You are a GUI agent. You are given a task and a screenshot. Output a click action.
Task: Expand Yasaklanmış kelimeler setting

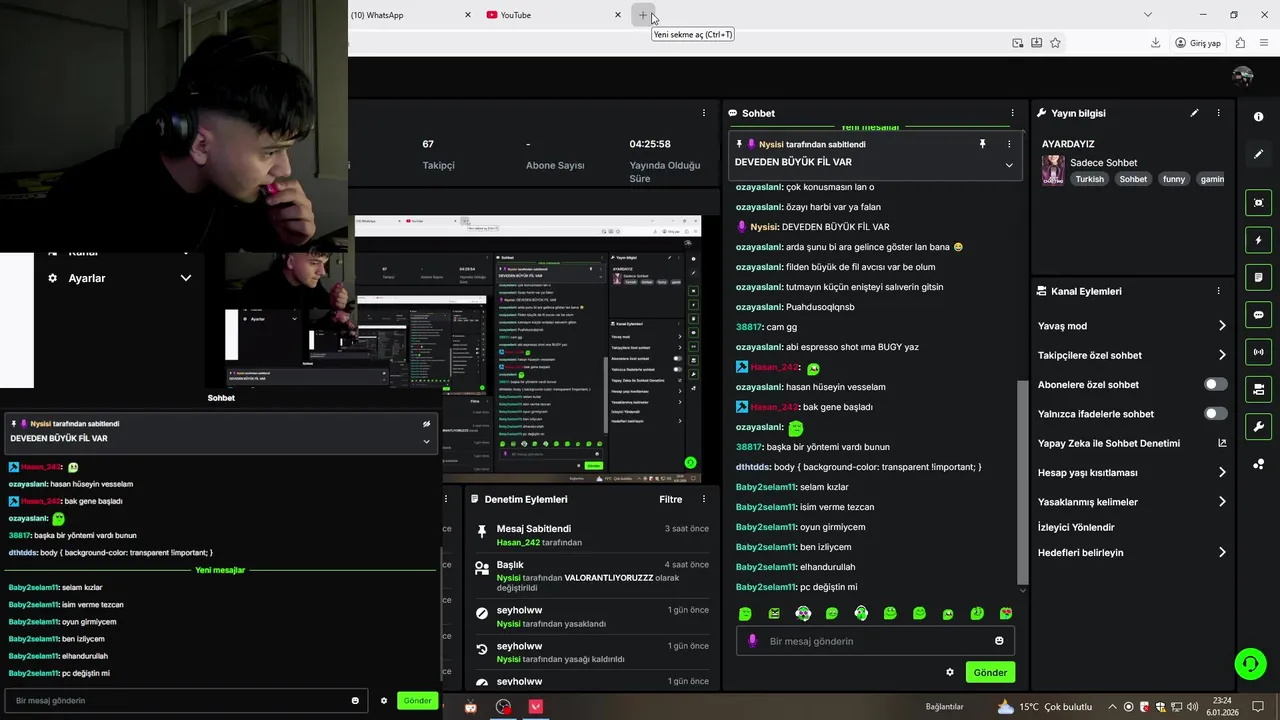click(1222, 502)
